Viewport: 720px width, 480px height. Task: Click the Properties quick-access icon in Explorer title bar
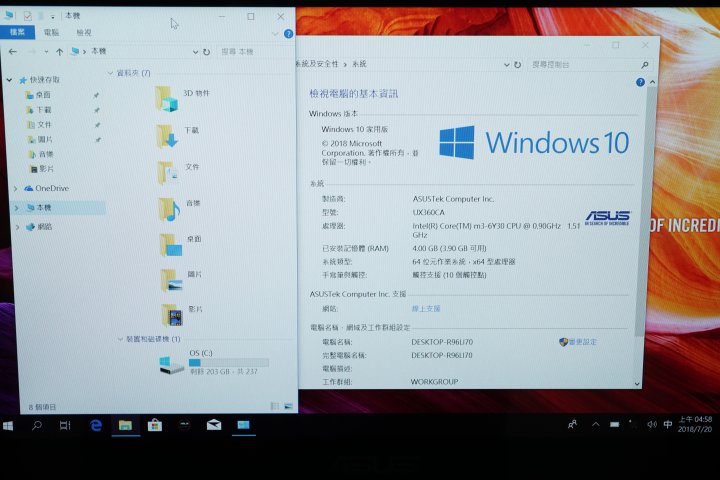click(28, 16)
